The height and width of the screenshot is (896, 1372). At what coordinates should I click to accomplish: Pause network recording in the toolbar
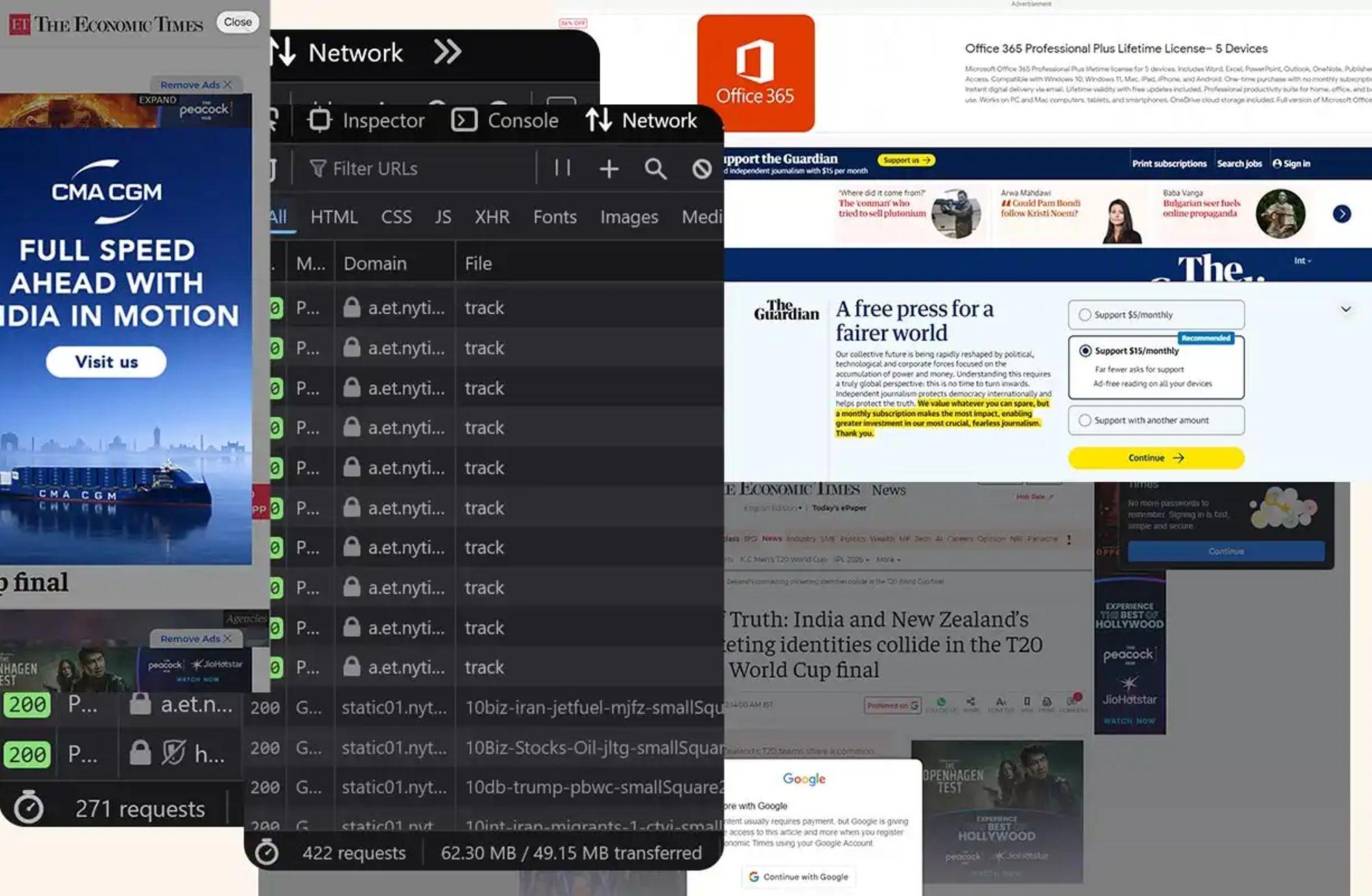[x=563, y=168]
